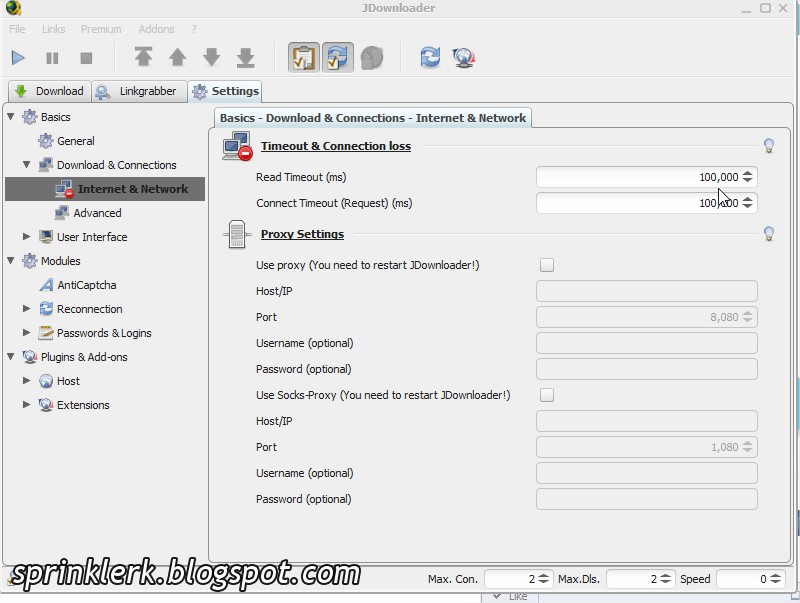Click the Socks Port 1,080 field

tap(647, 447)
